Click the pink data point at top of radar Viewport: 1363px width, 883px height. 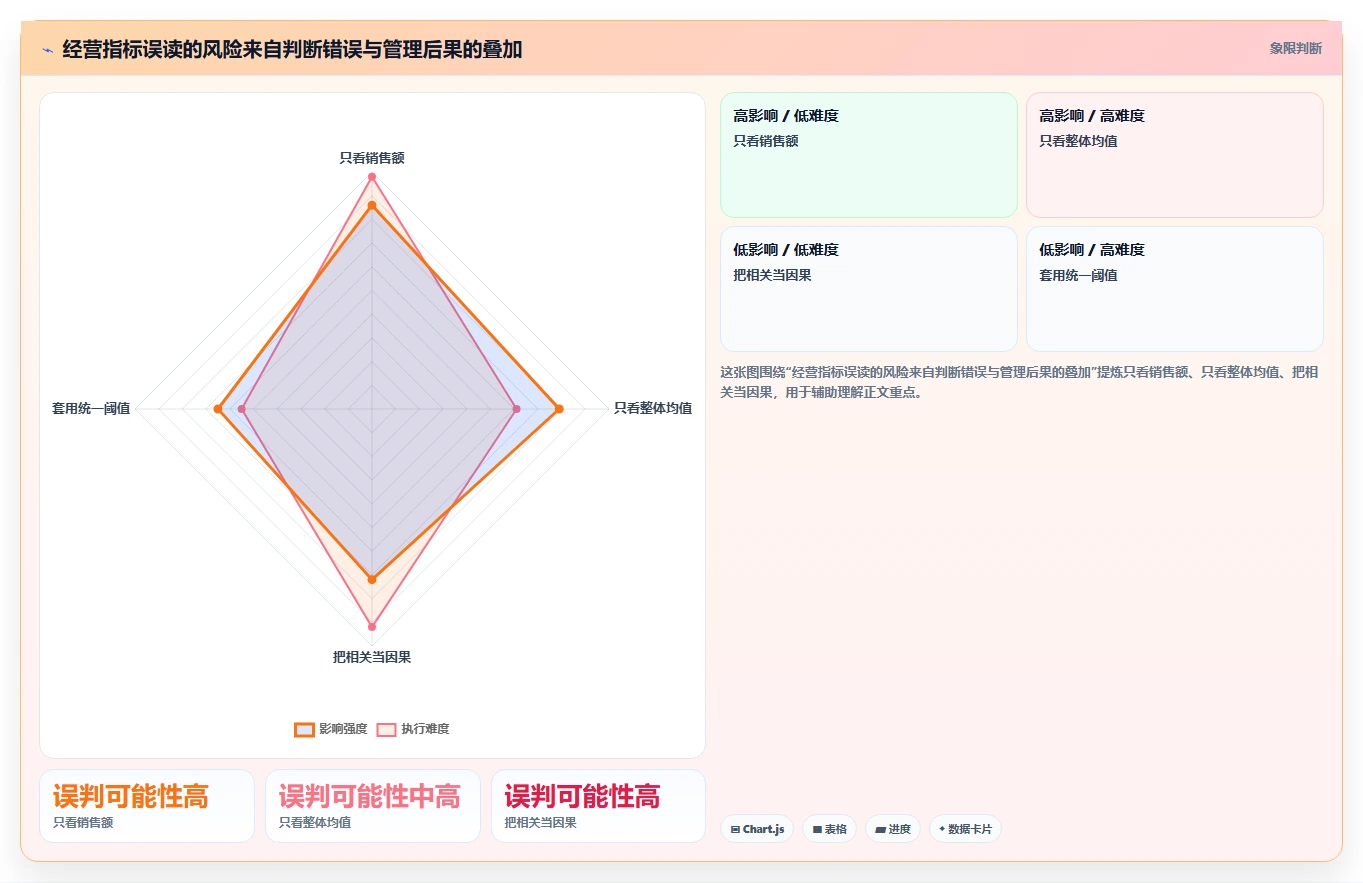(x=372, y=177)
